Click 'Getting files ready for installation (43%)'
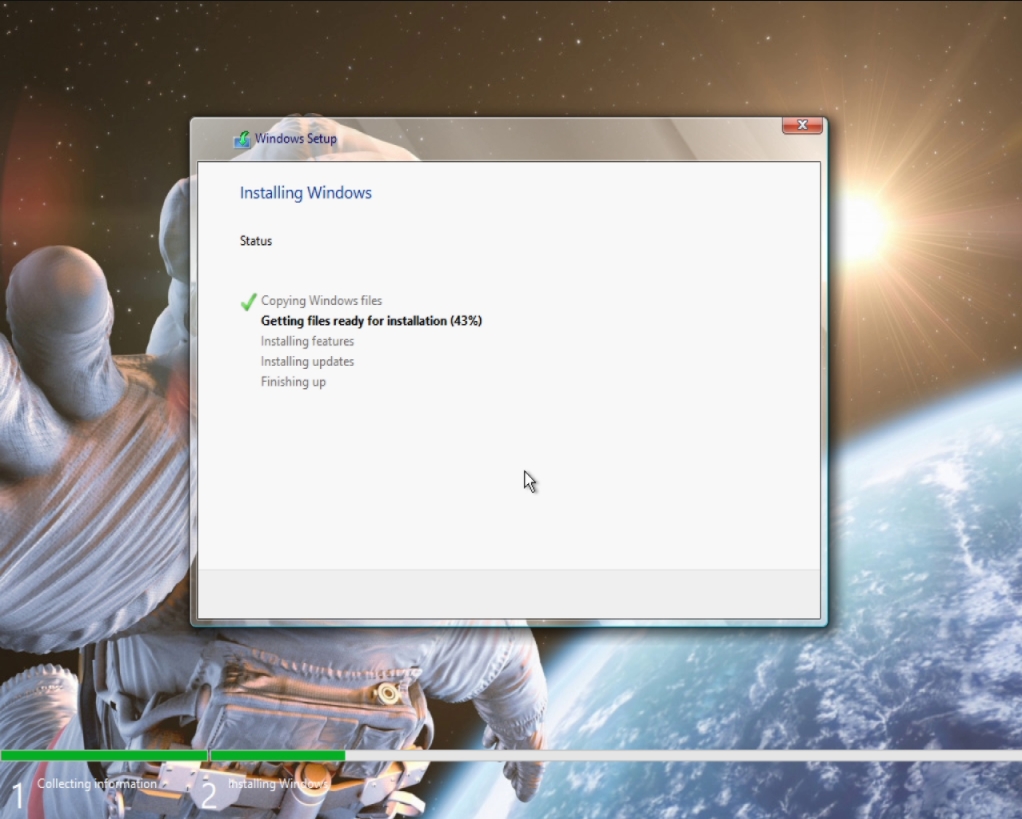The height and width of the screenshot is (819, 1022). [372, 321]
